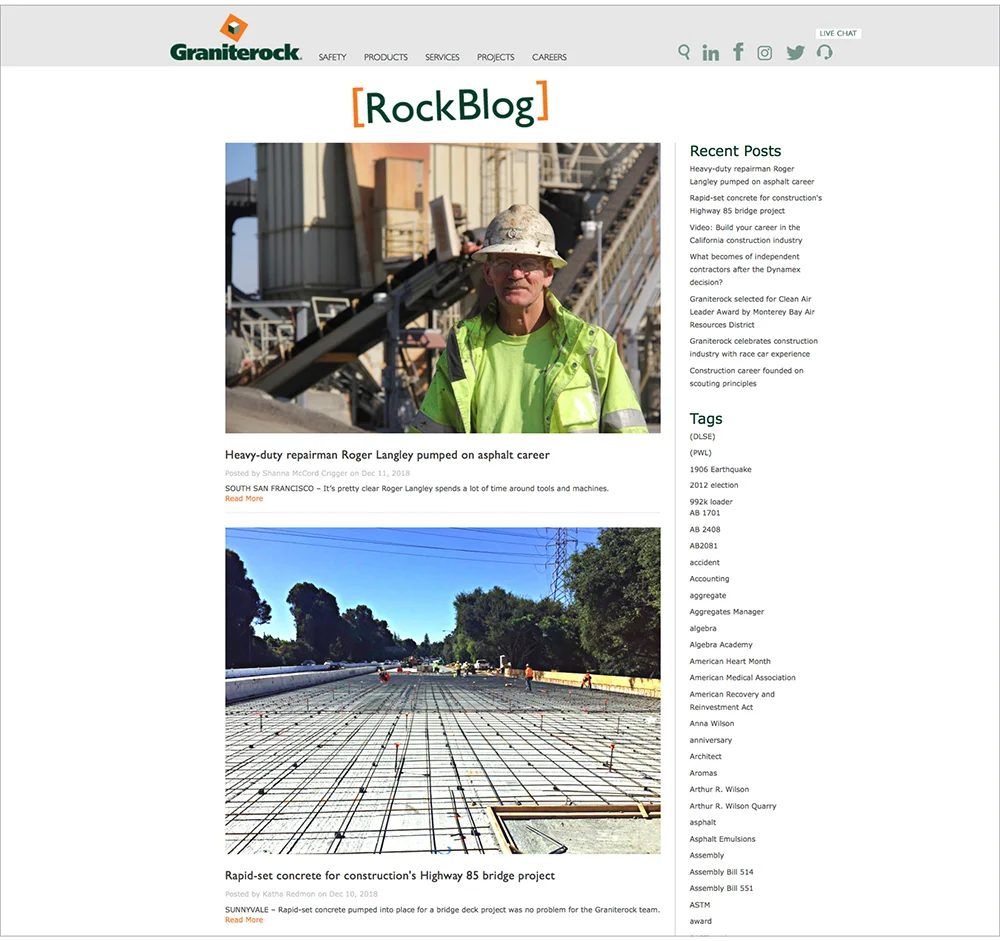Image resolution: width=1000 pixels, height=941 pixels.
Task: Select the lowercase asphalt tag
Action: point(702,822)
